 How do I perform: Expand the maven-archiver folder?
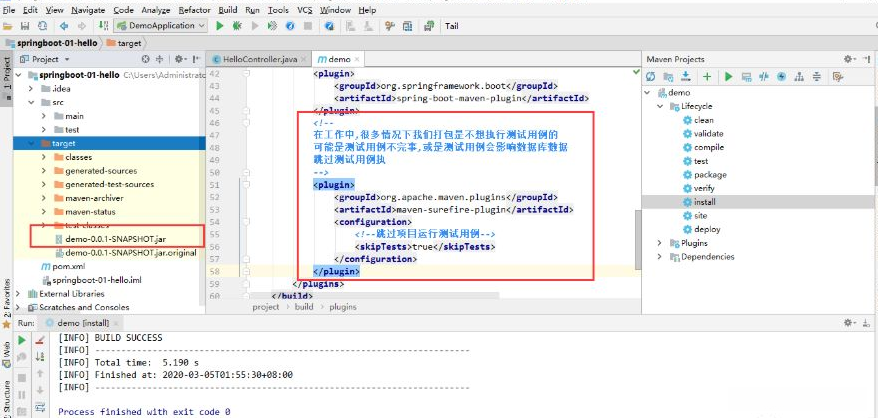pos(44,198)
